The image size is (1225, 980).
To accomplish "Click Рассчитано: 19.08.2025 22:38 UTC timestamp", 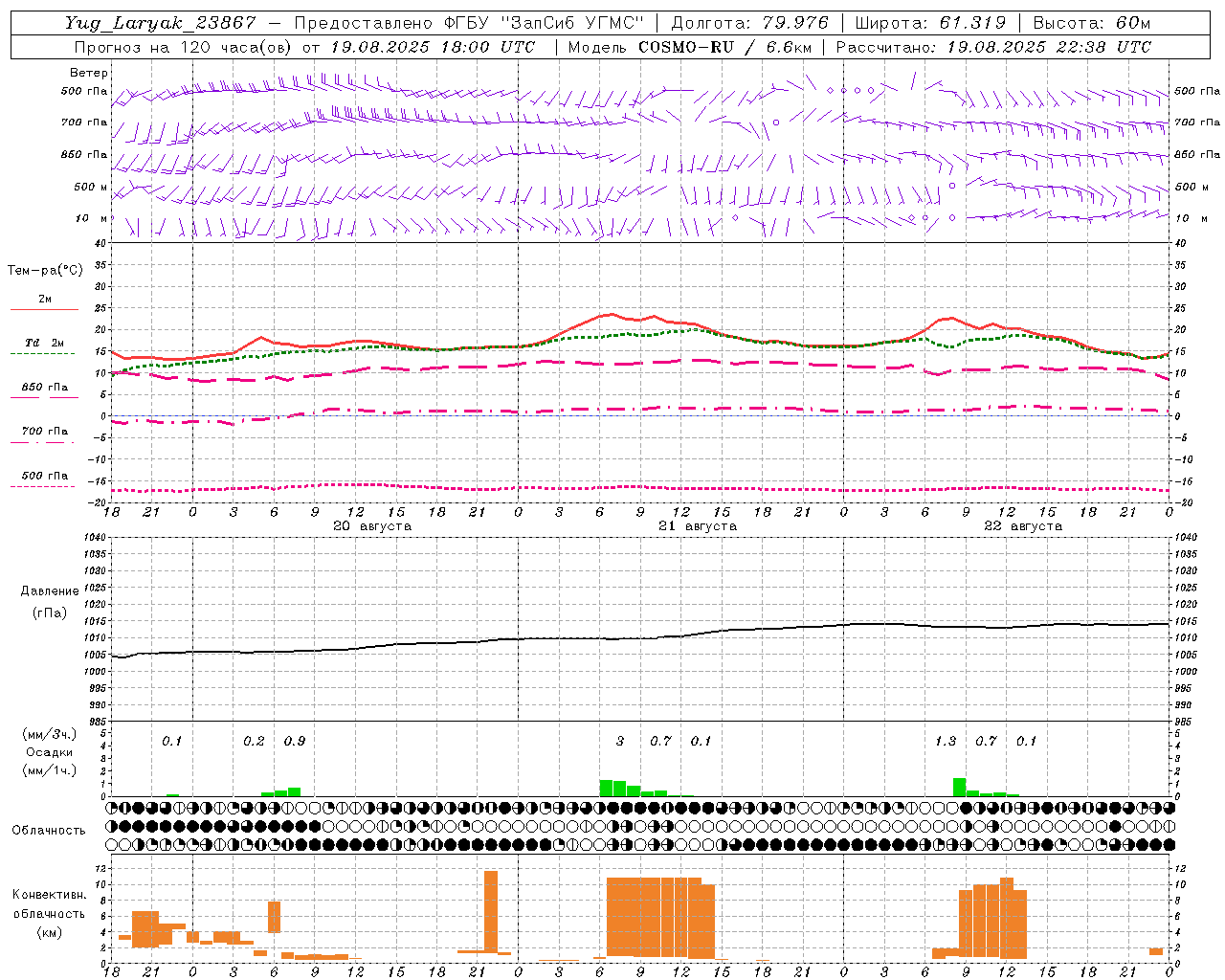I will [x=993, y=47].
